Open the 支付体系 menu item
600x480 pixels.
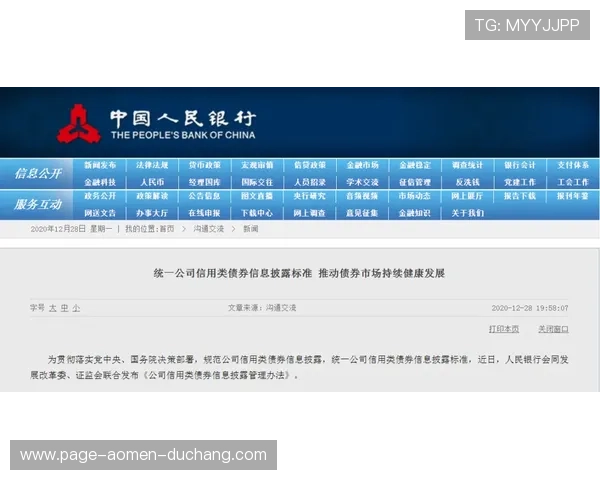click(x=573, y=165)
